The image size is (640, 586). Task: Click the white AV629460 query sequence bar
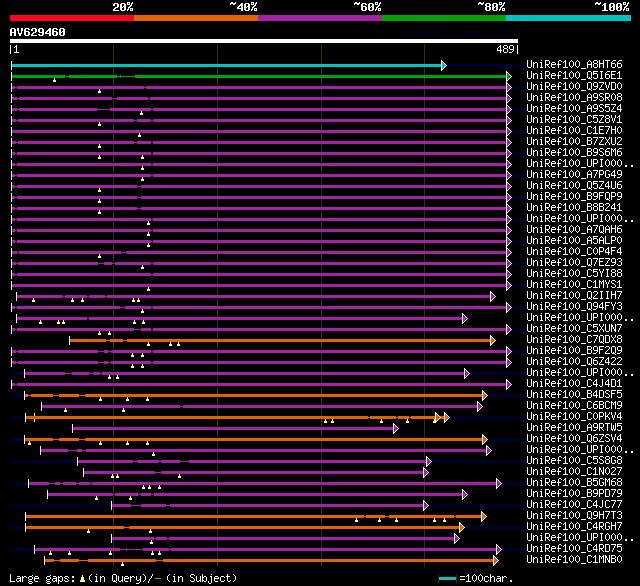coord(264,41)
